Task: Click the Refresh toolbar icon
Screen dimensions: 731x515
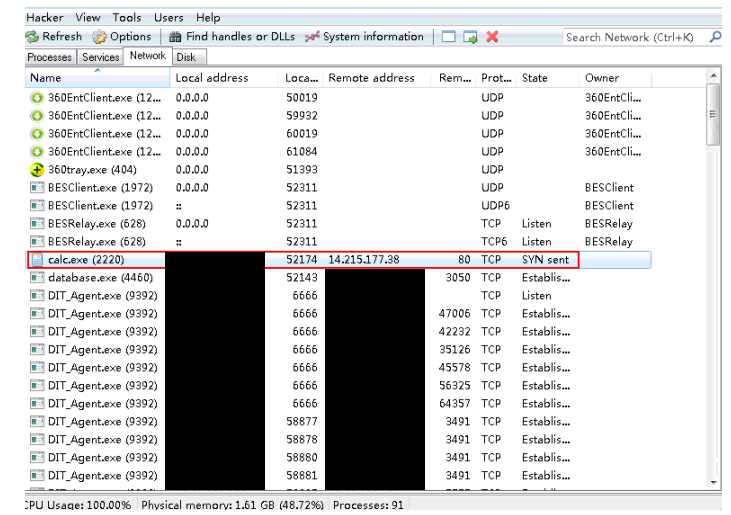Action: point(32,36)
